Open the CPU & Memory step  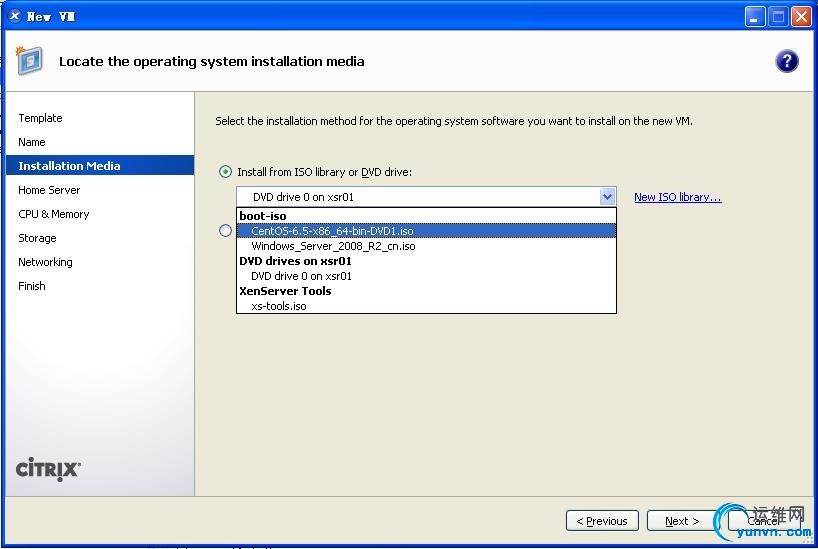(x=54, y=214)
